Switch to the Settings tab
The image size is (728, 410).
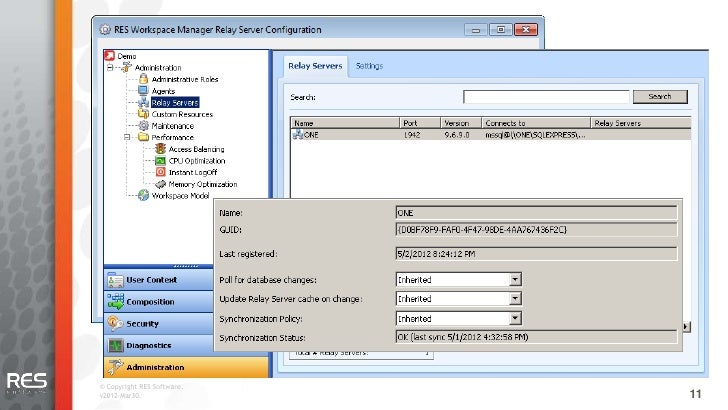pos(369,66)
